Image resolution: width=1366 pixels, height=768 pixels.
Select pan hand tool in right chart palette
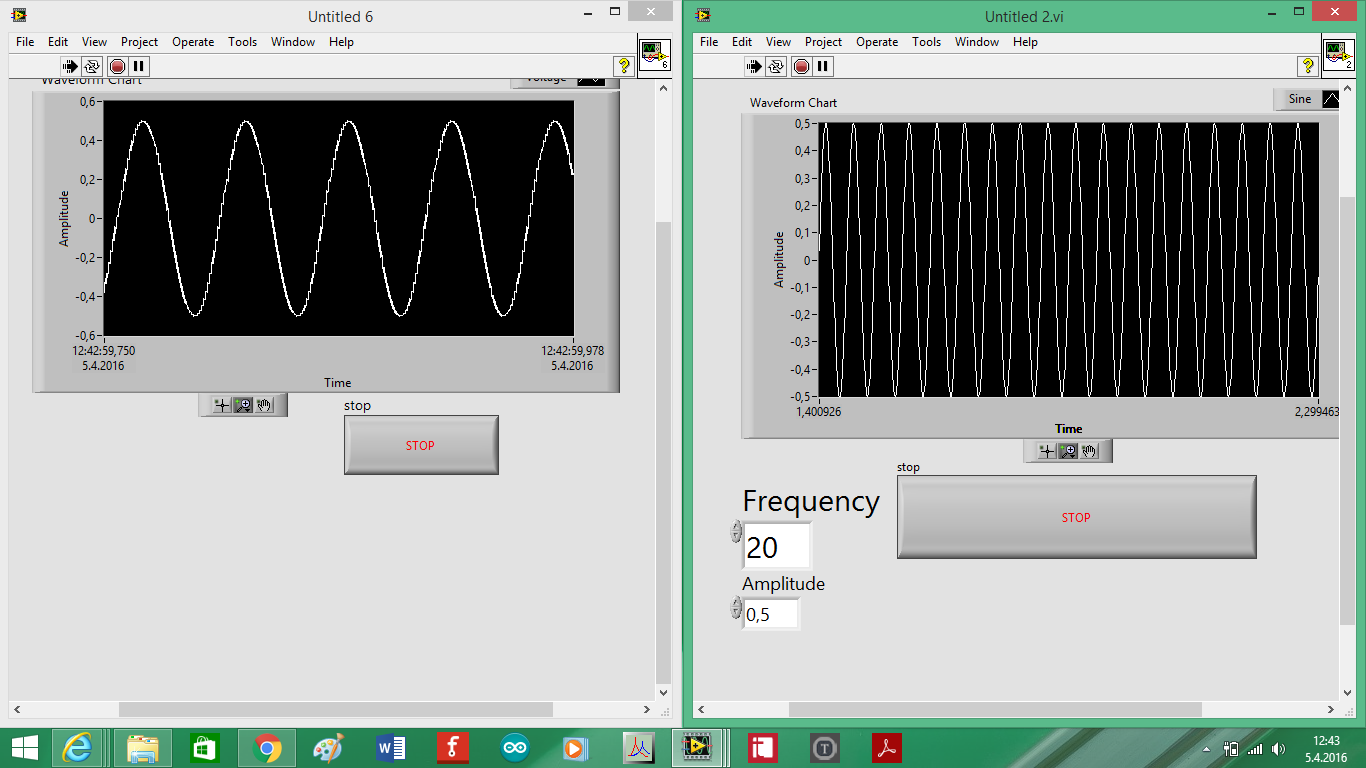pyautogui.click(x=1089, y=451)
